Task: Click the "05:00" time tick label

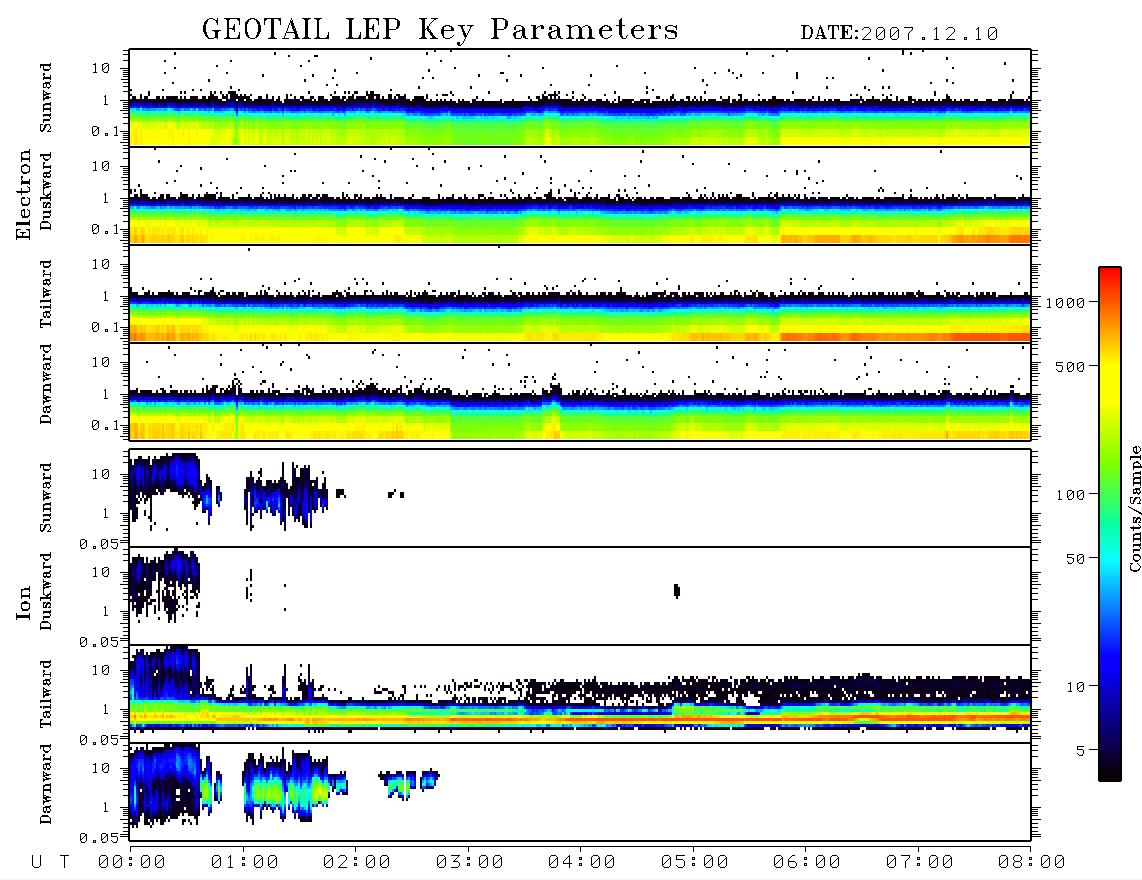Action: click(x=695, y=862)
